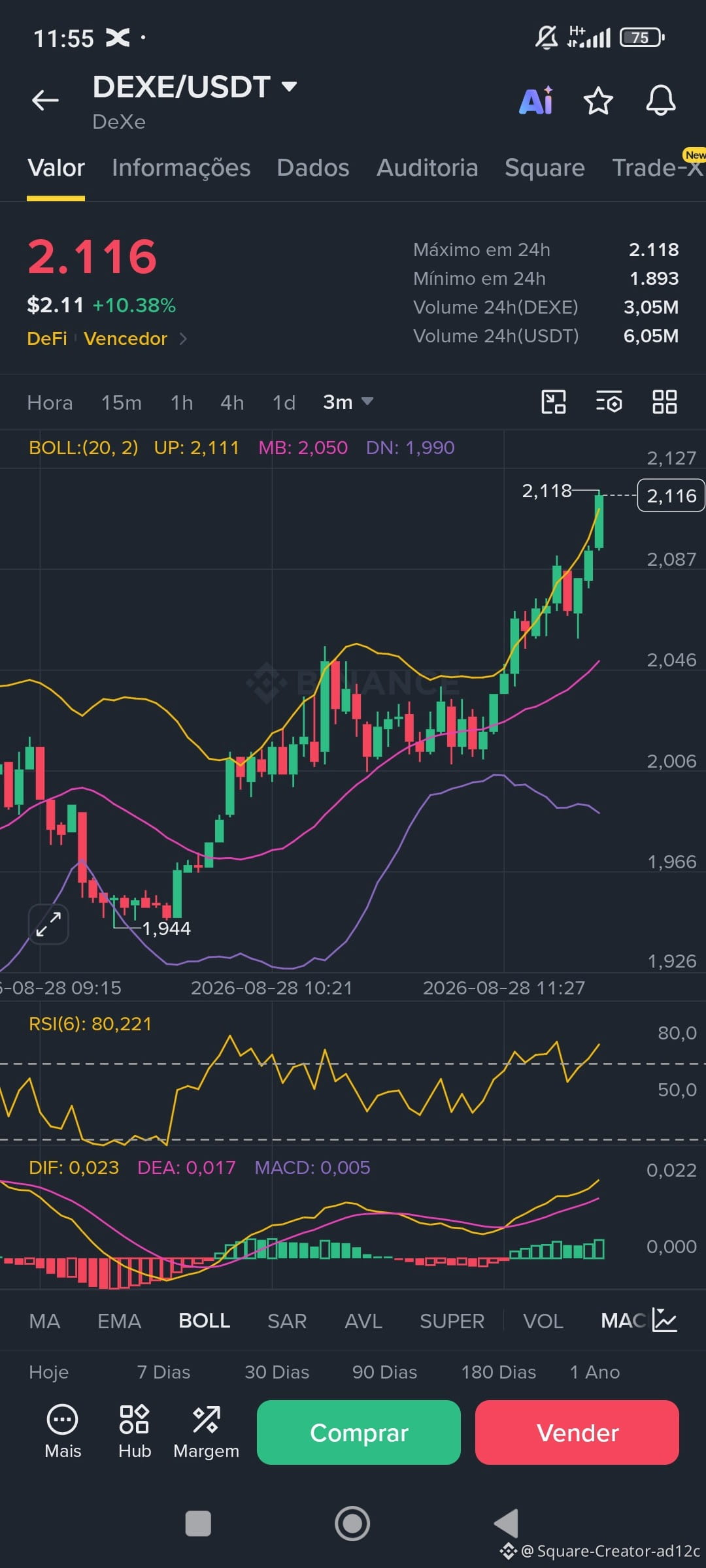Tap the DIF: 0,023 value
The width and height of the screenshot is (706, 1568).
click(74, 1168)
